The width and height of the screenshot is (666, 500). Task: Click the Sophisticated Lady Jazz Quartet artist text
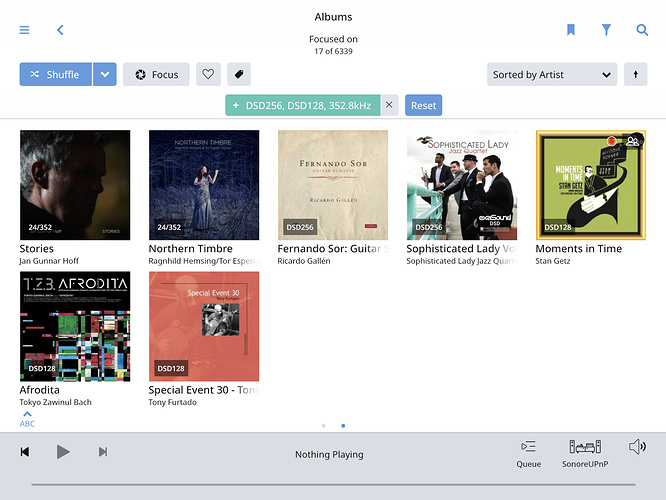click(x=462, y=261)
